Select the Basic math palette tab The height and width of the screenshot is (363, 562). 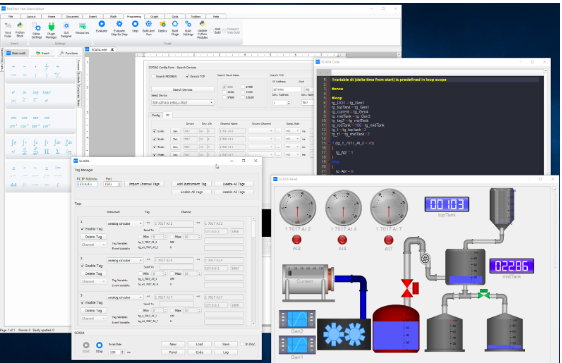click(17, 53)
